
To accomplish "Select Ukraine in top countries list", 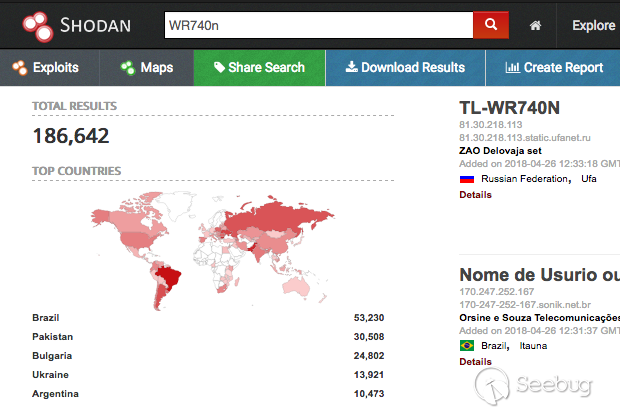I will click(x=50, y=375).
